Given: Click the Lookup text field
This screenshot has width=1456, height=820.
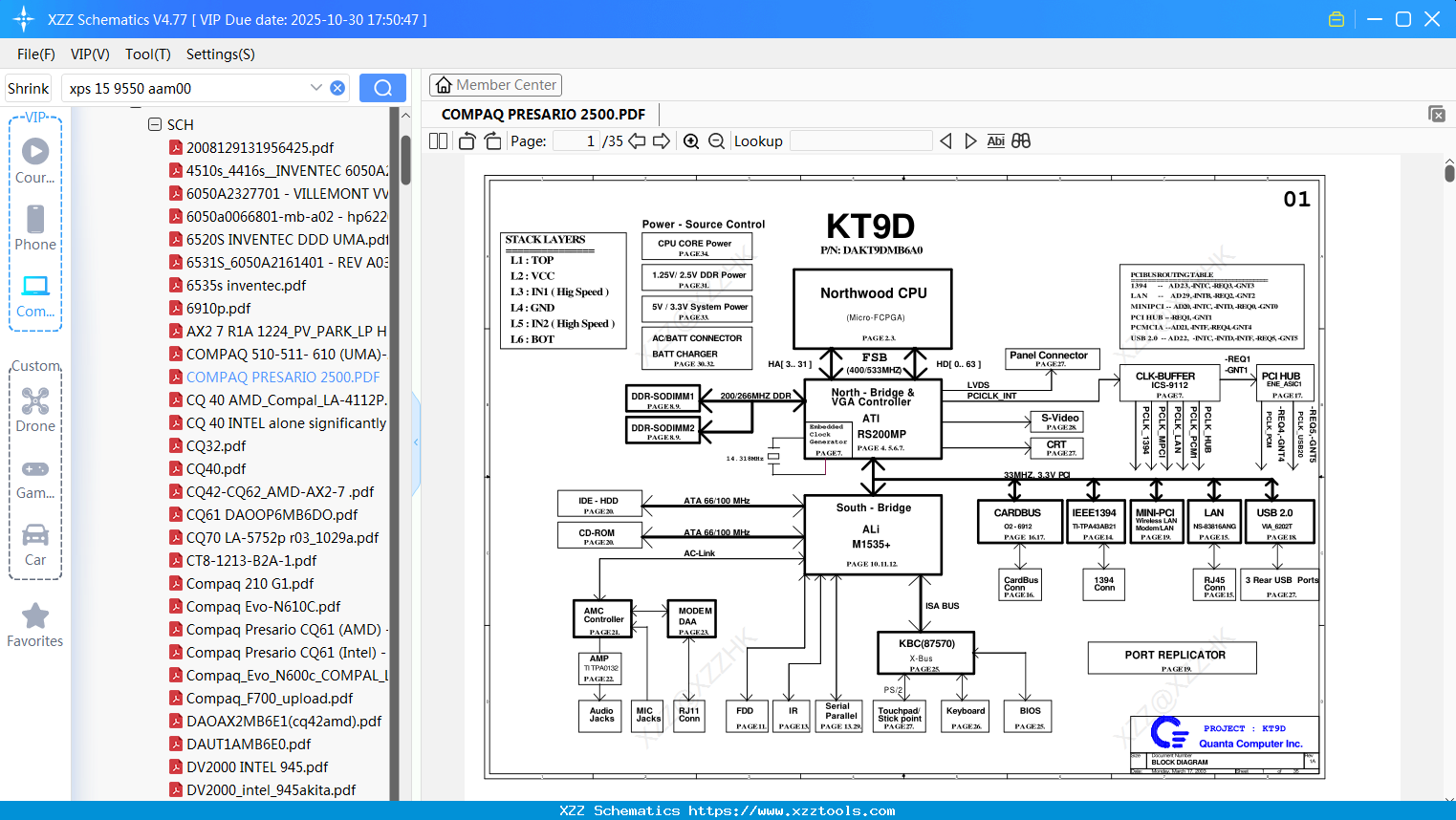Looking at the screenshot, I should click(861, 140).
